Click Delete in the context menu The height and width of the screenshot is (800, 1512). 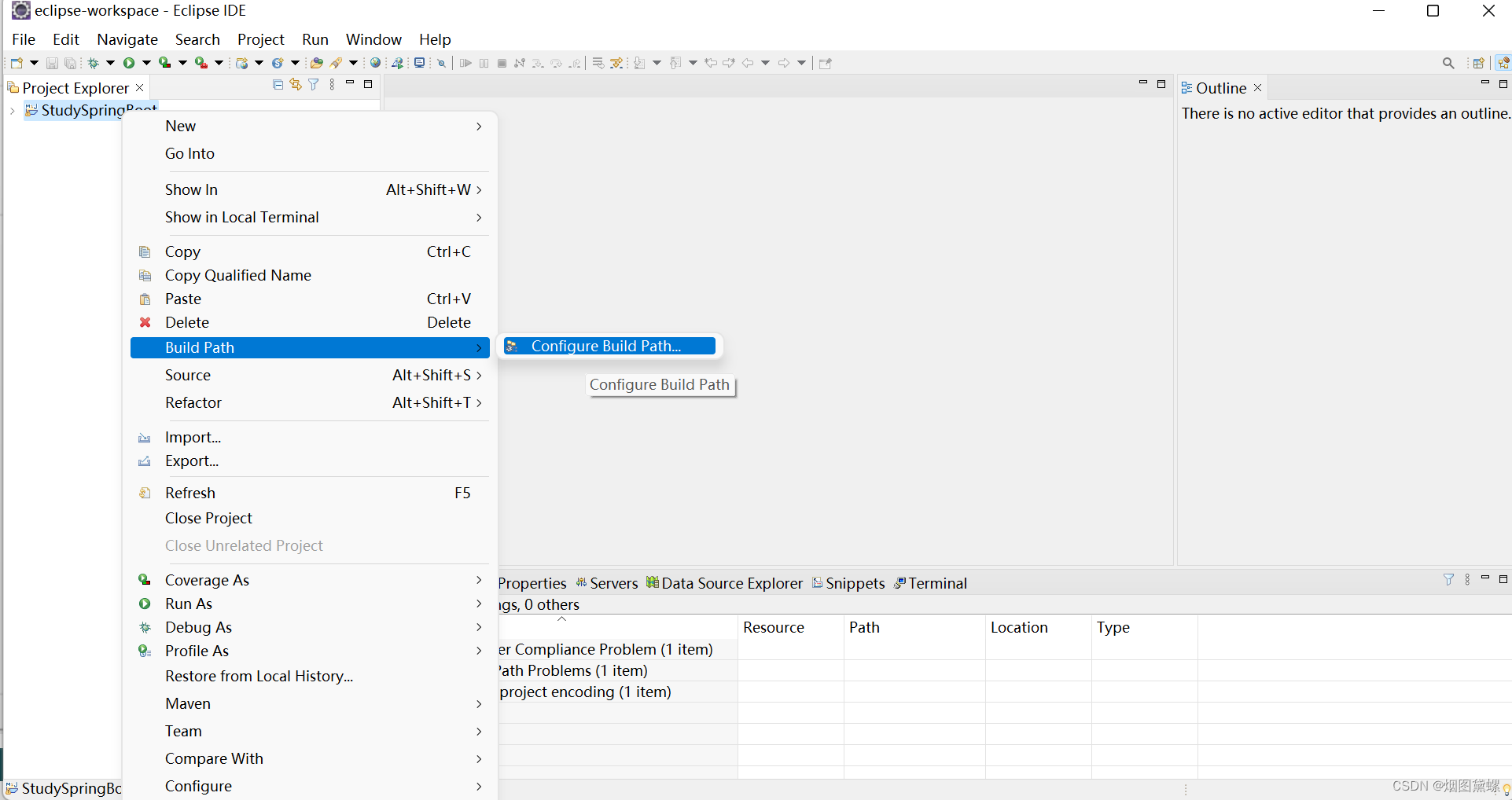(x=310, y=322)
